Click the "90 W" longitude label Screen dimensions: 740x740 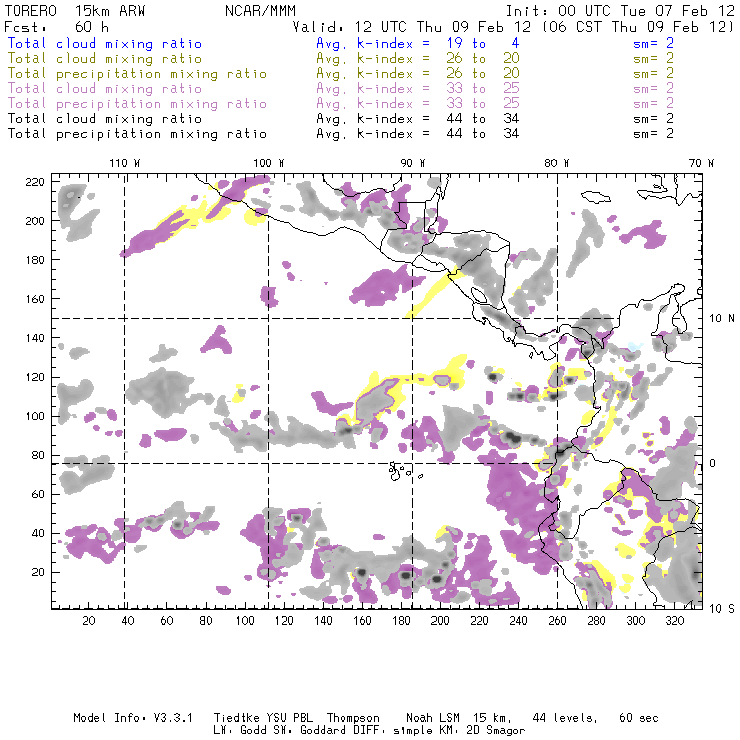pos(412,163)
